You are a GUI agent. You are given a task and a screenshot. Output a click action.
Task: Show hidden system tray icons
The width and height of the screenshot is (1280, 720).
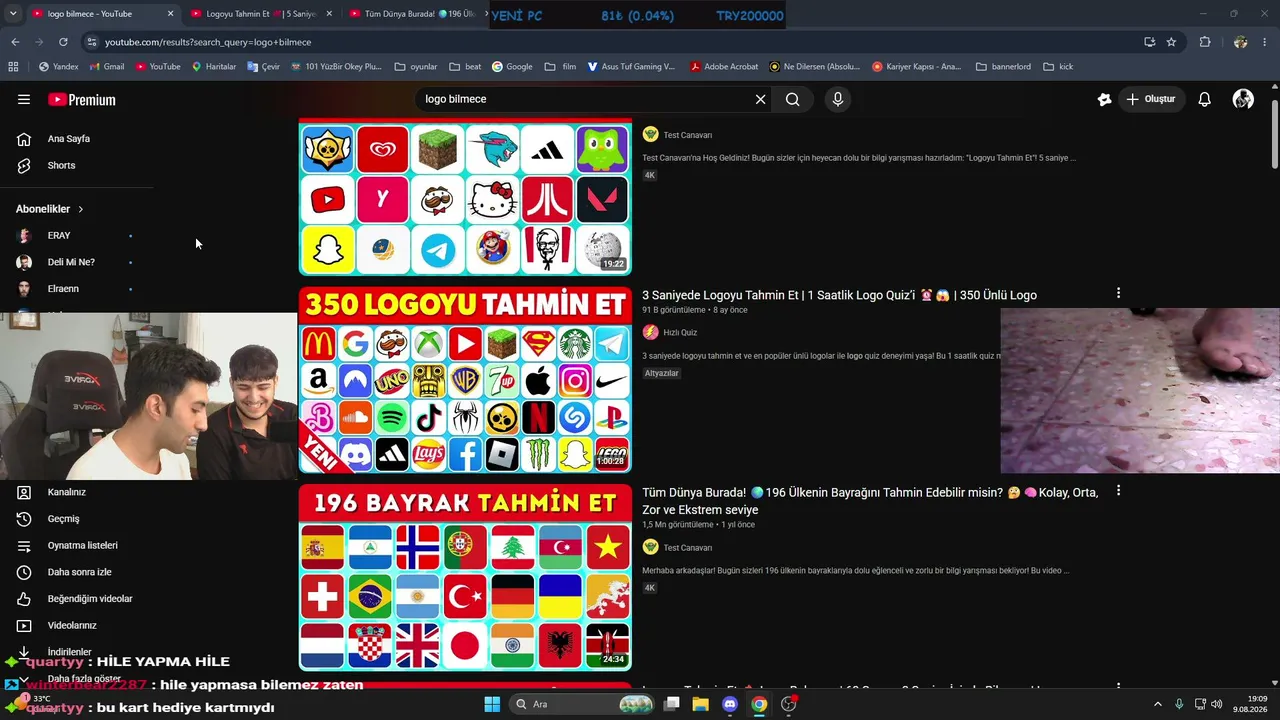tap(1158, 704)
